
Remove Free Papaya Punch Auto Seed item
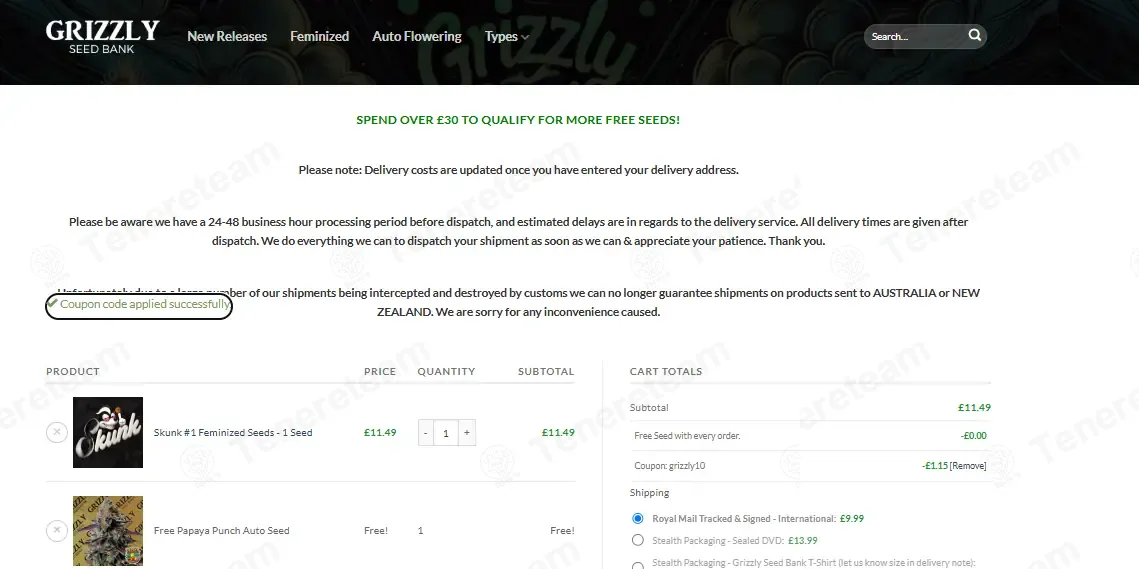pos(57,530)
